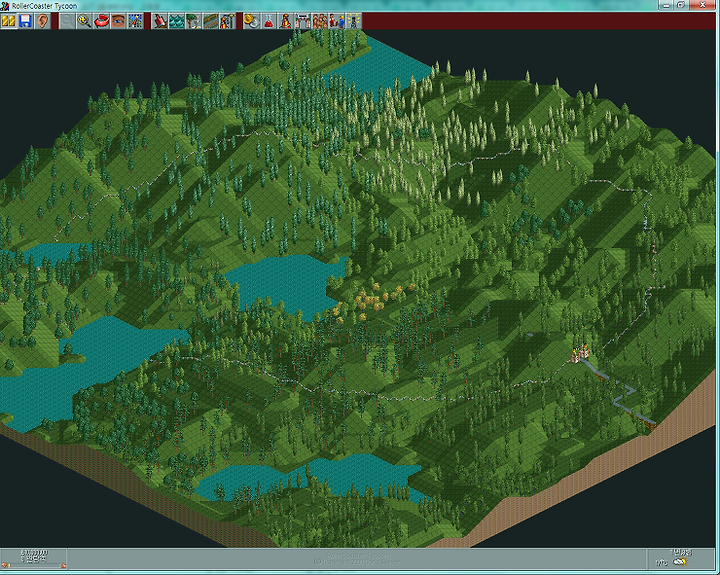
Task: Click the greyed-out zoom out magnifier
Action: pos(67,21)
